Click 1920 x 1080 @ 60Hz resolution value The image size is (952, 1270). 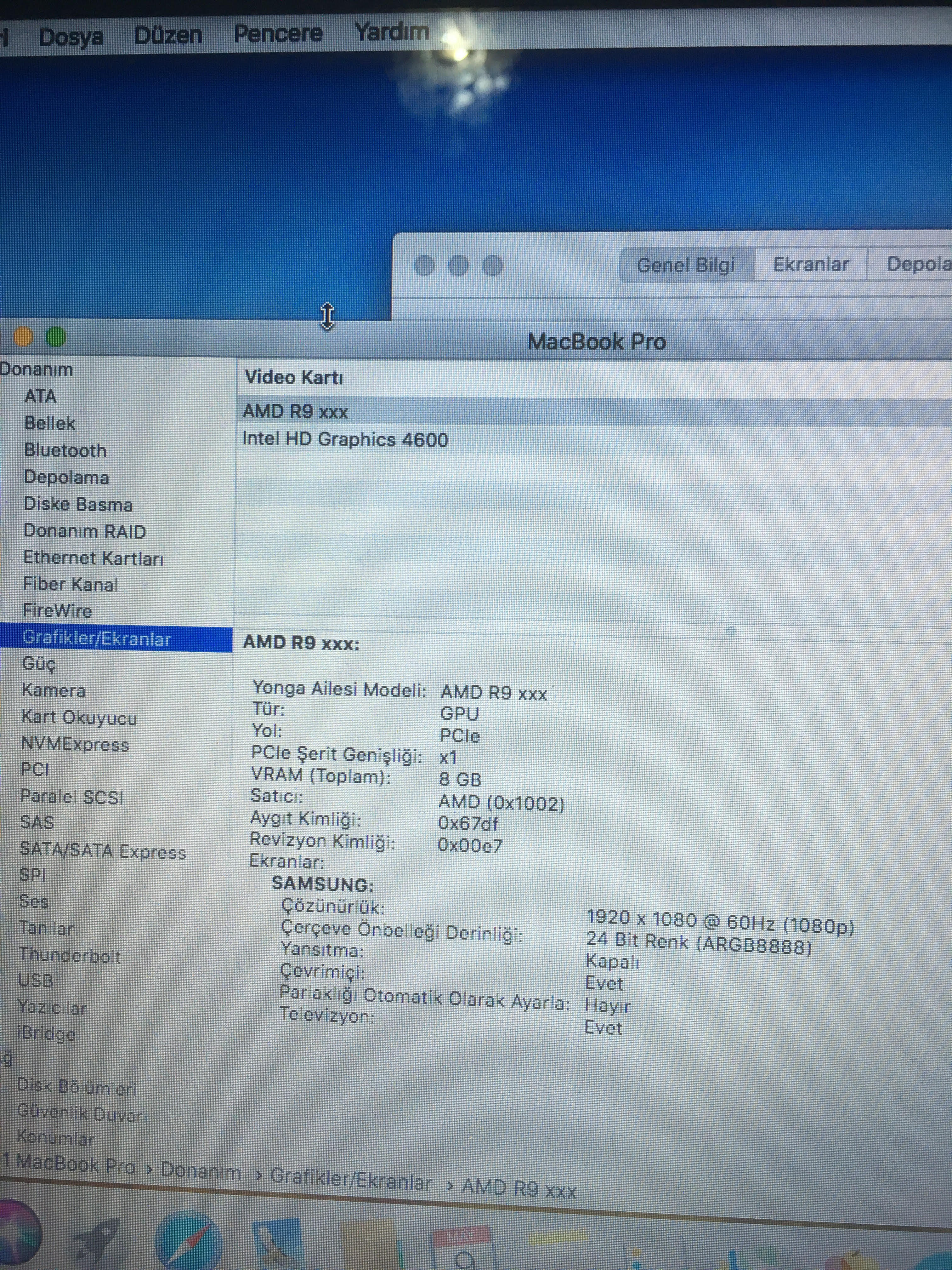pos(720,922)
